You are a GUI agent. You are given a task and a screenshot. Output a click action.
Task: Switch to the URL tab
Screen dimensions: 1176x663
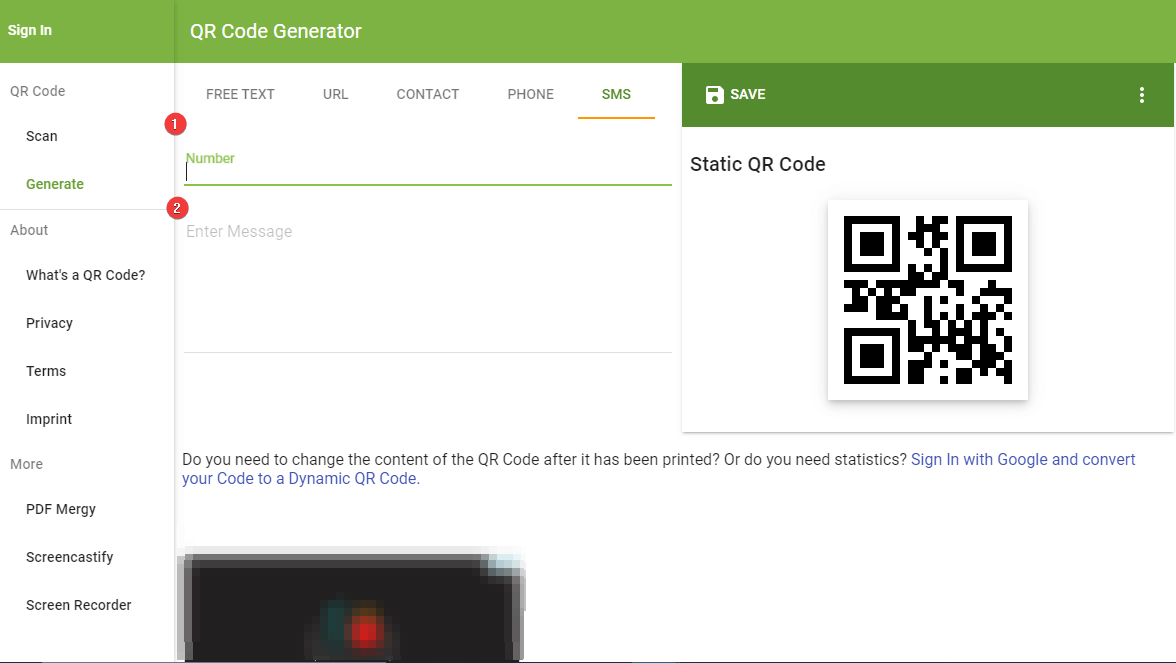coord(335,94)
